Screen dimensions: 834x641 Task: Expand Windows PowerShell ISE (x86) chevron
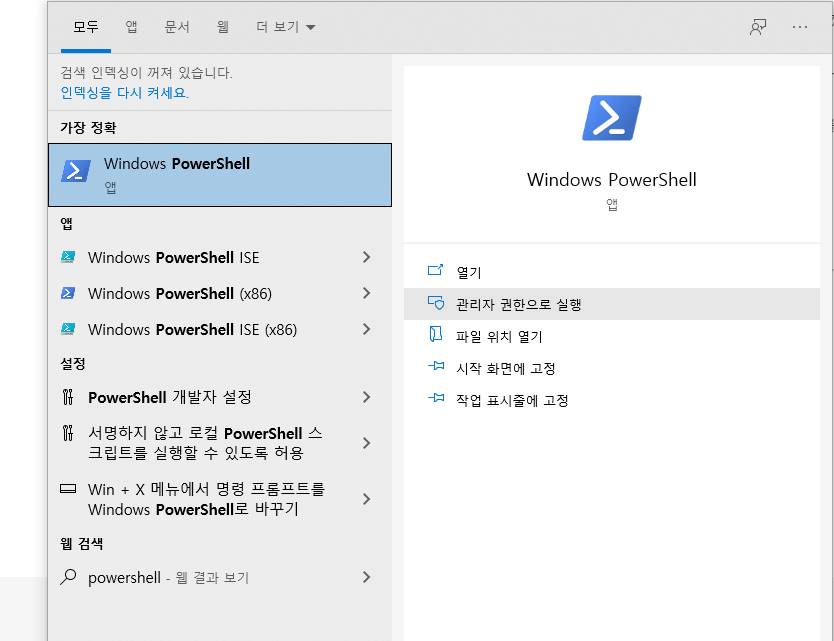366,329
